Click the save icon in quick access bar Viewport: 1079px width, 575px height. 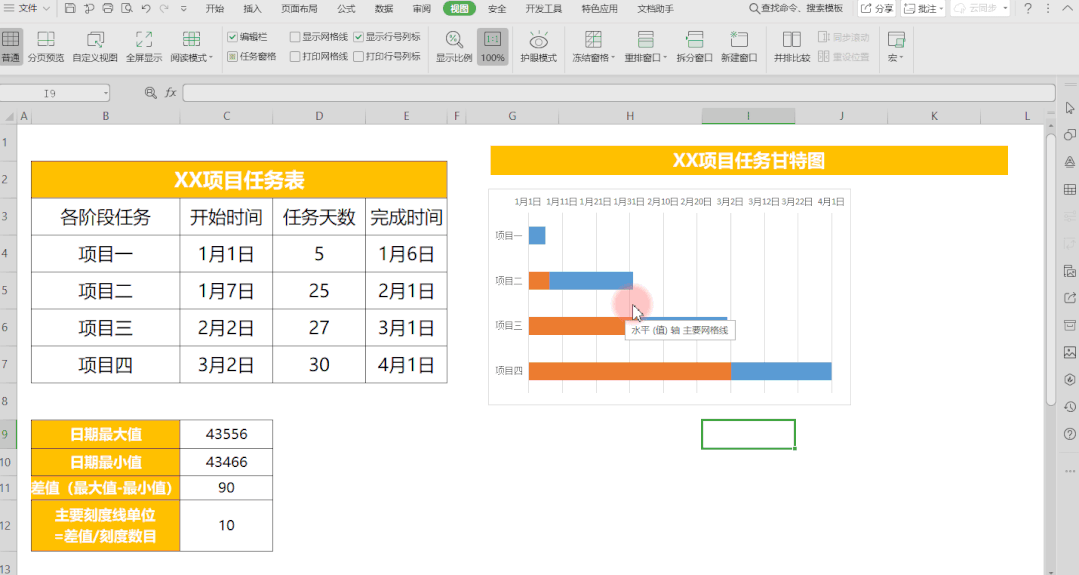point(70,9)
